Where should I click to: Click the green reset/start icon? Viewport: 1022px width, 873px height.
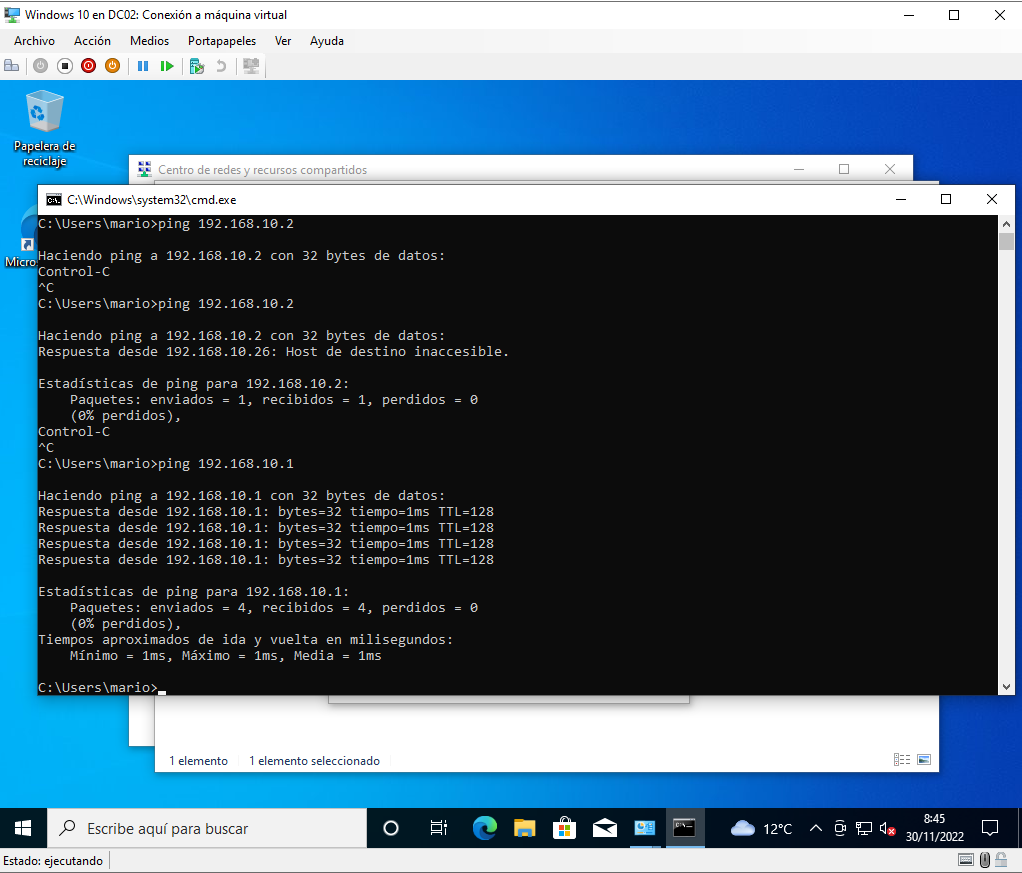pyautogui.click(x=167, y=66)
